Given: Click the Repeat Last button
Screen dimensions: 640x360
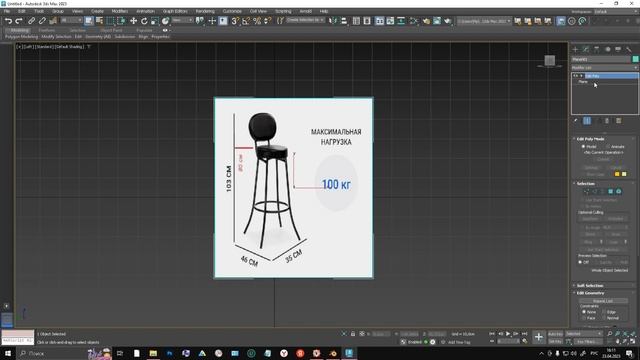Looking at the screenshot, I should point(603,301).
